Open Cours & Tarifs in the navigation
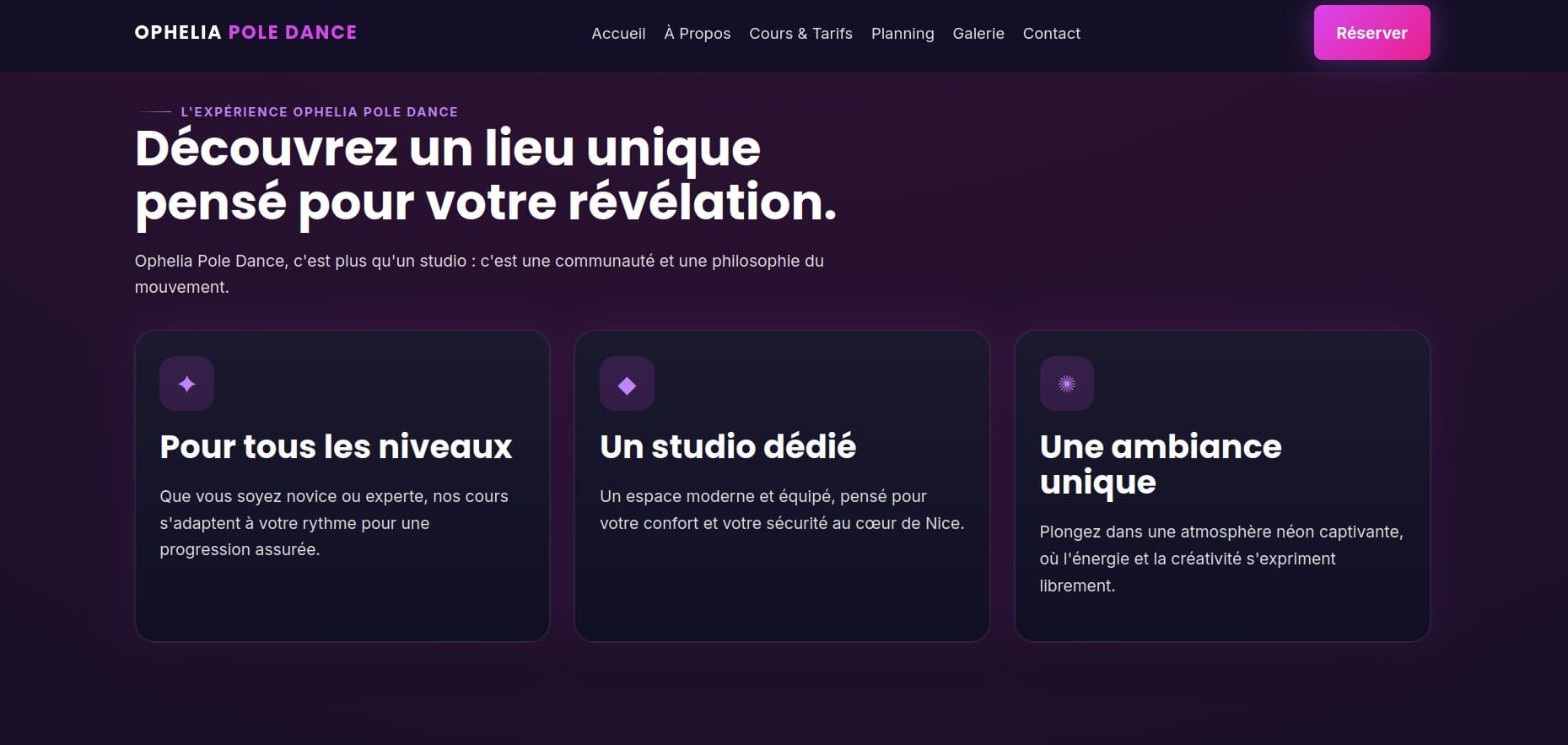Viewport: 1568px width, 745px height. click(x=800, y=33)
